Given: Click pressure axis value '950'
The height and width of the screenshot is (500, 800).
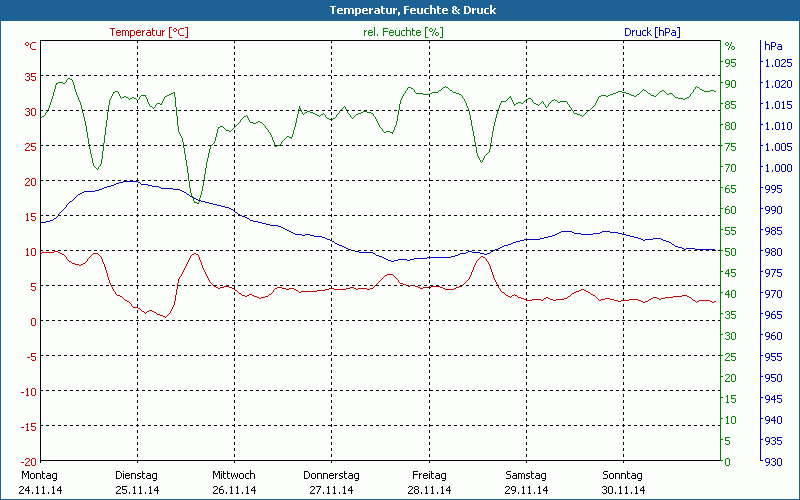Looking at the screenshot, I should [773, 378].
